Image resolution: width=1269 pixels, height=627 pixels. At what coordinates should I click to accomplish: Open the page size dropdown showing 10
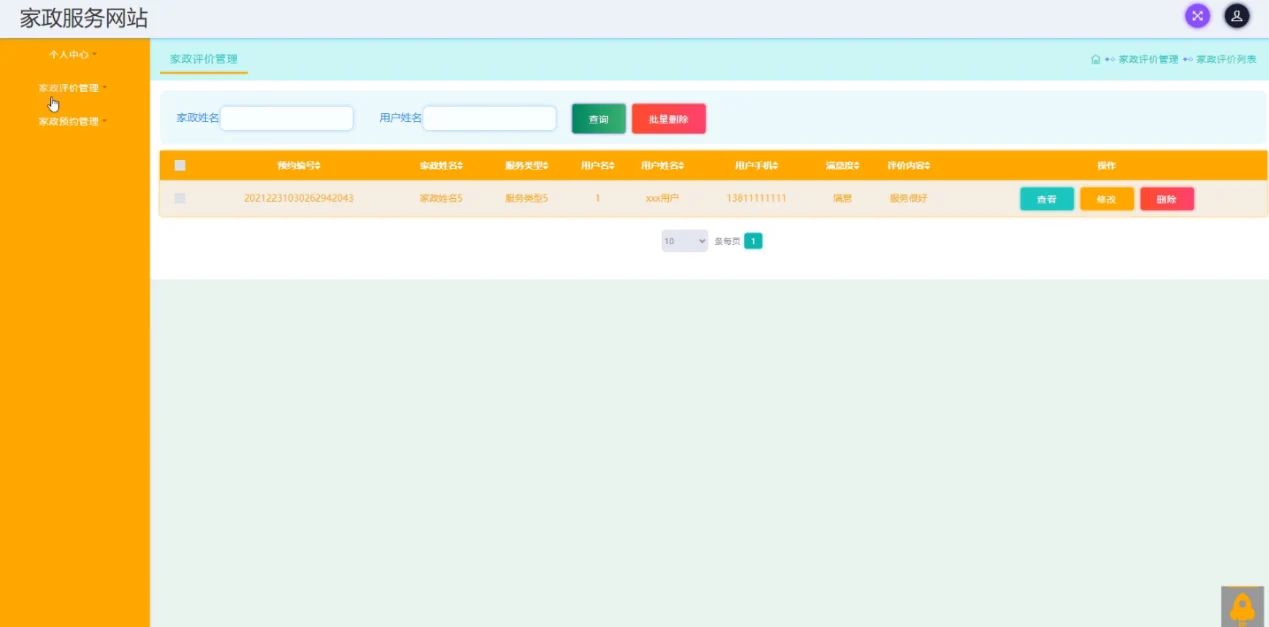684,241
